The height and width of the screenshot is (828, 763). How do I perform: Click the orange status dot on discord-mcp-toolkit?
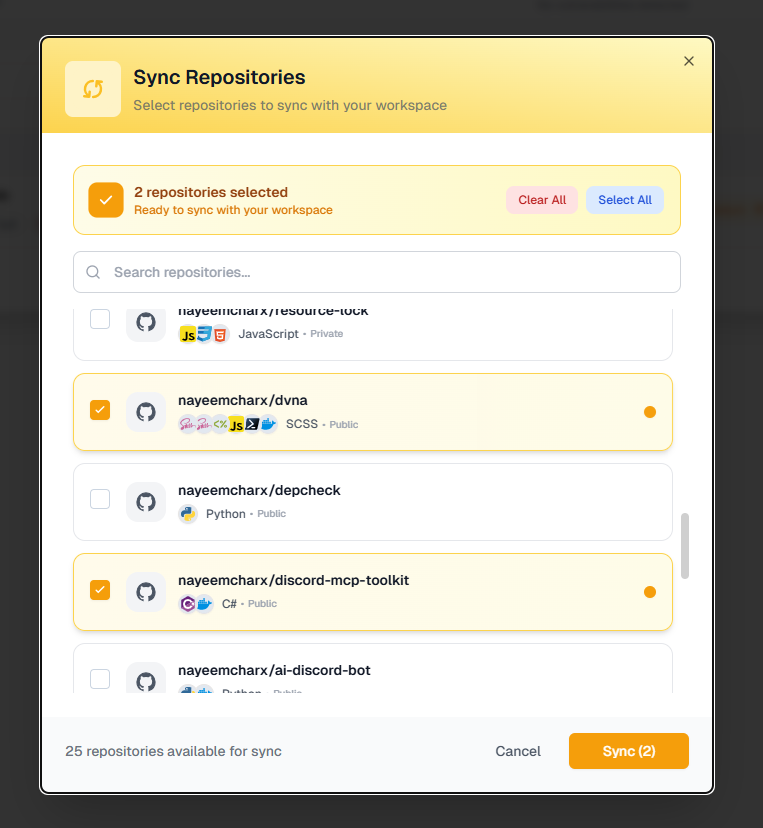coord(650,591)
